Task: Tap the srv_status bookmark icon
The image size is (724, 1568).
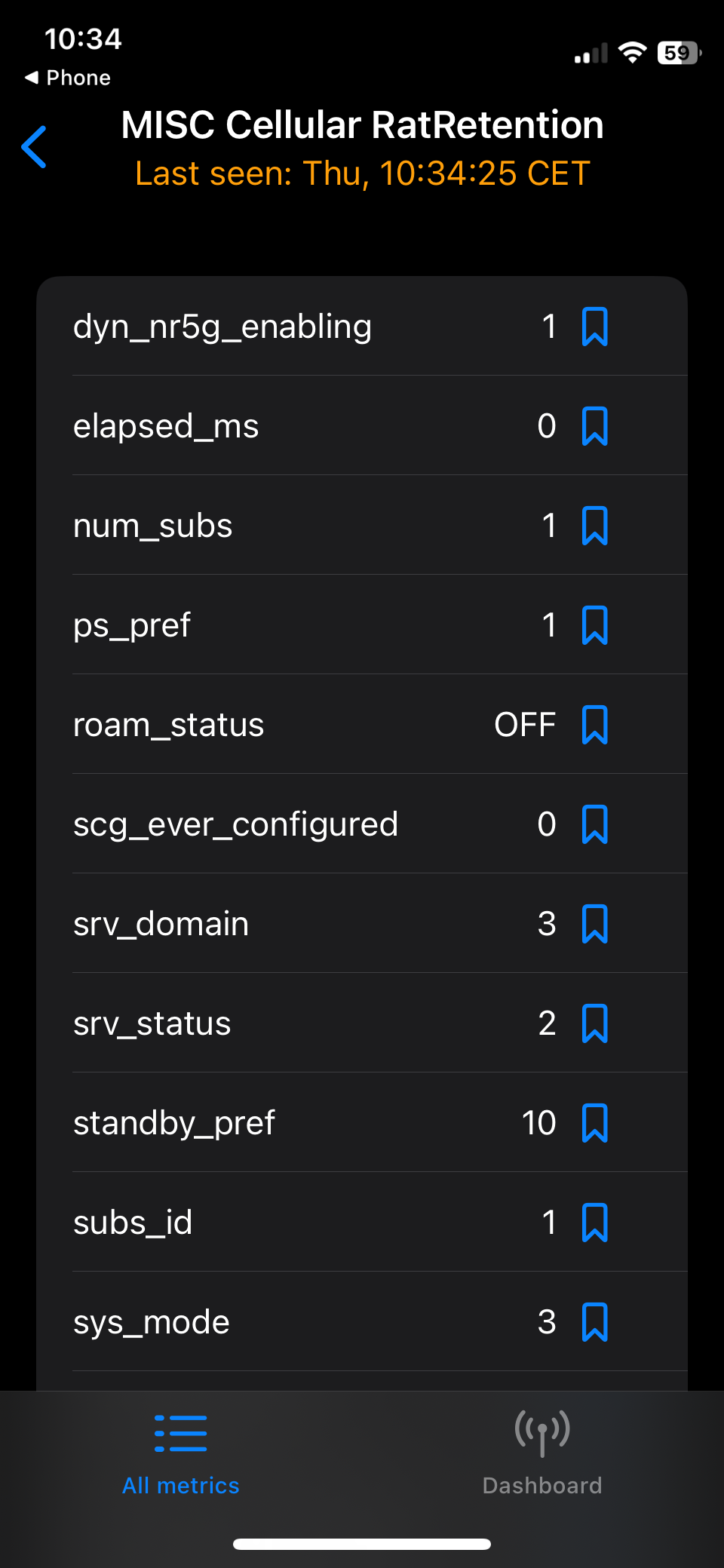Action: click(594, 1023)
